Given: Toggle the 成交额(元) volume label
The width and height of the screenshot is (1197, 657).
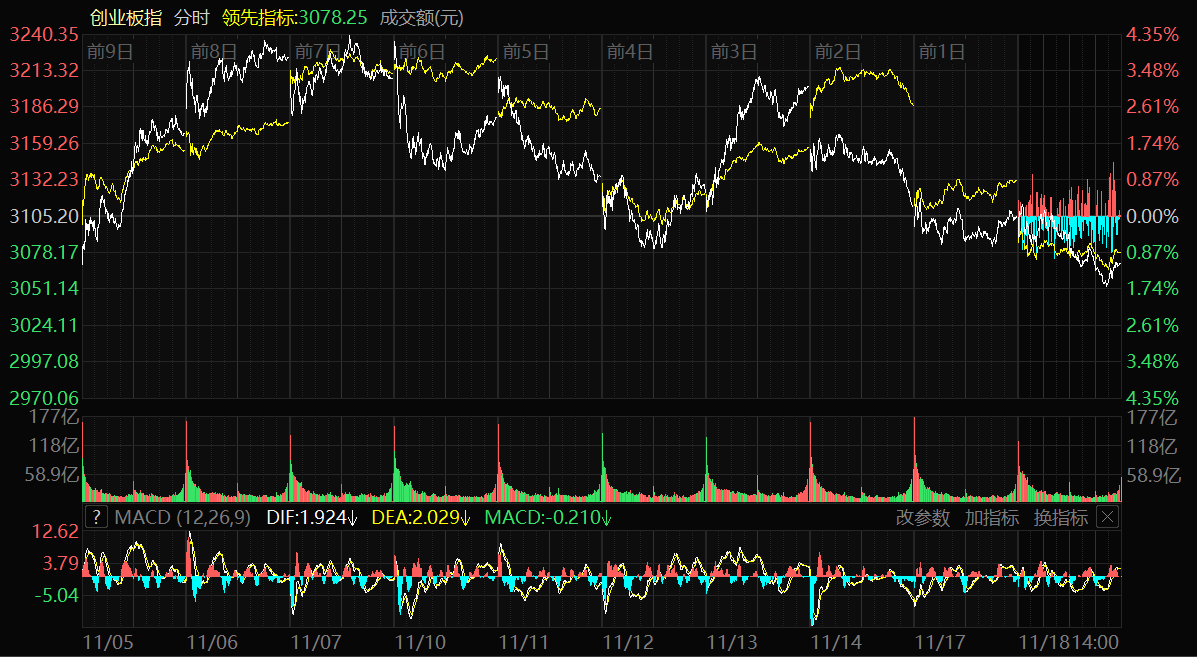Looking at the screenshot, I should pyautogui.click(x=421, y=18).
